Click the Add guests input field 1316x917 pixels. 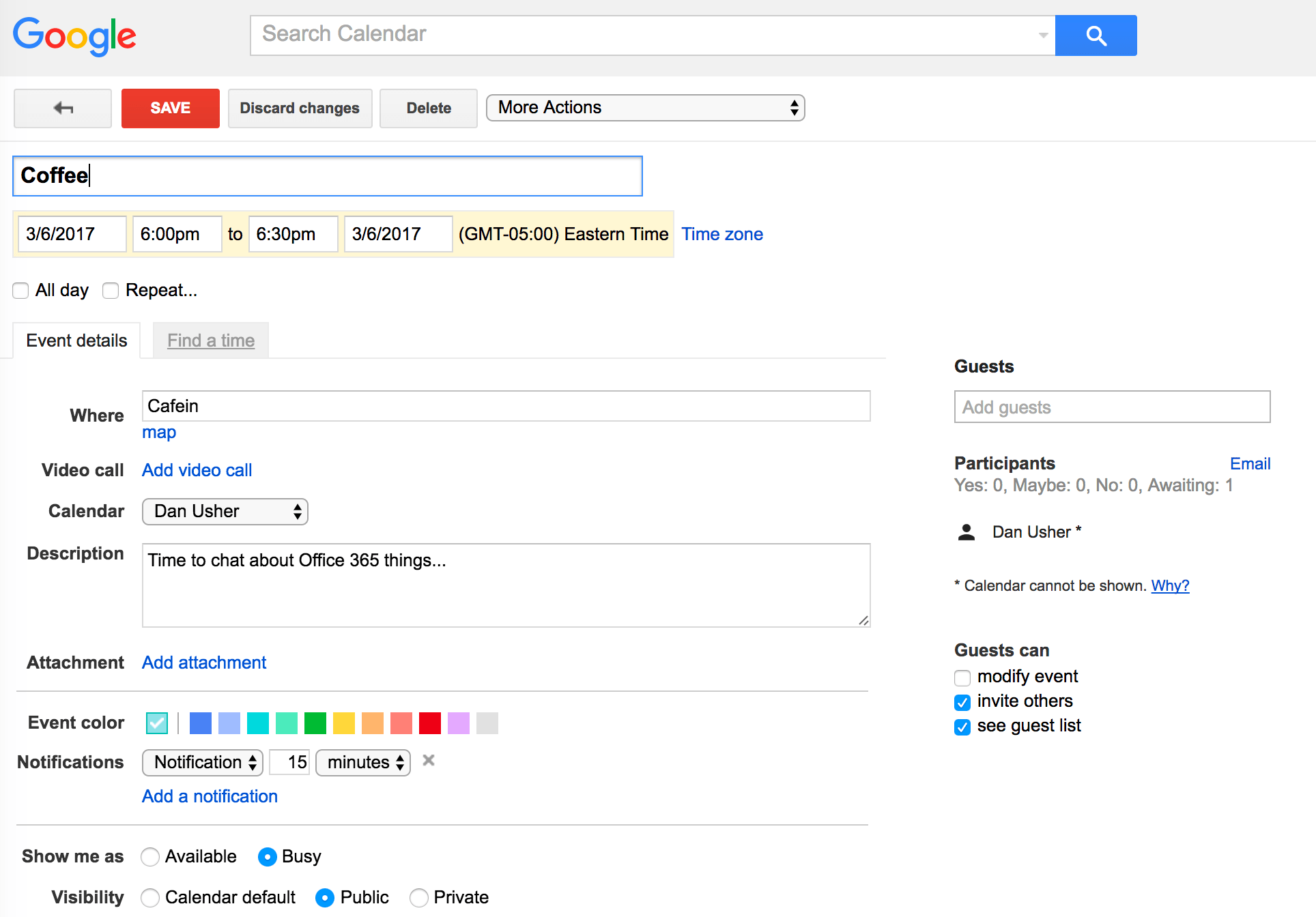point(1111,407)
